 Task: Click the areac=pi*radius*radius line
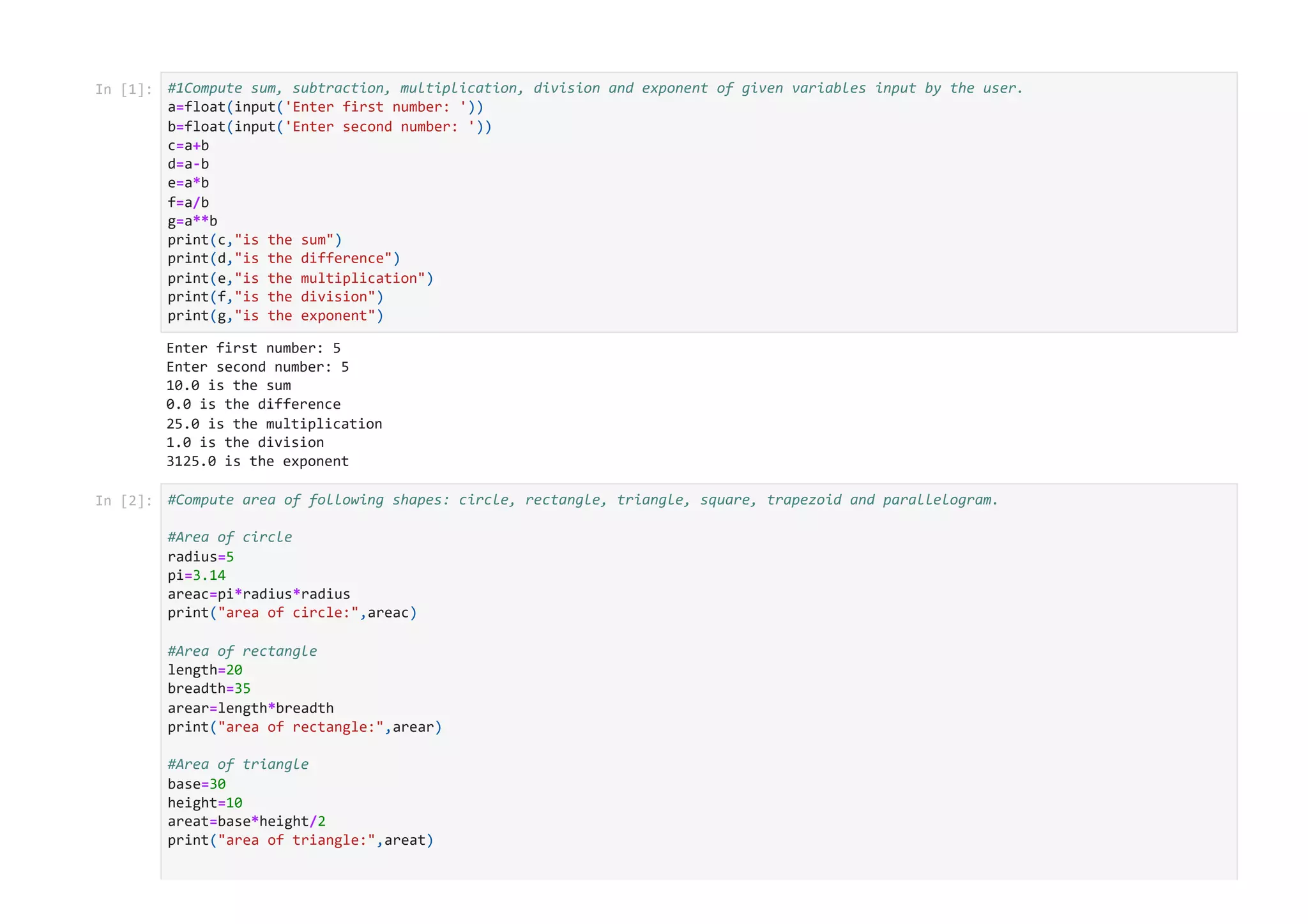tap(259, 594)
